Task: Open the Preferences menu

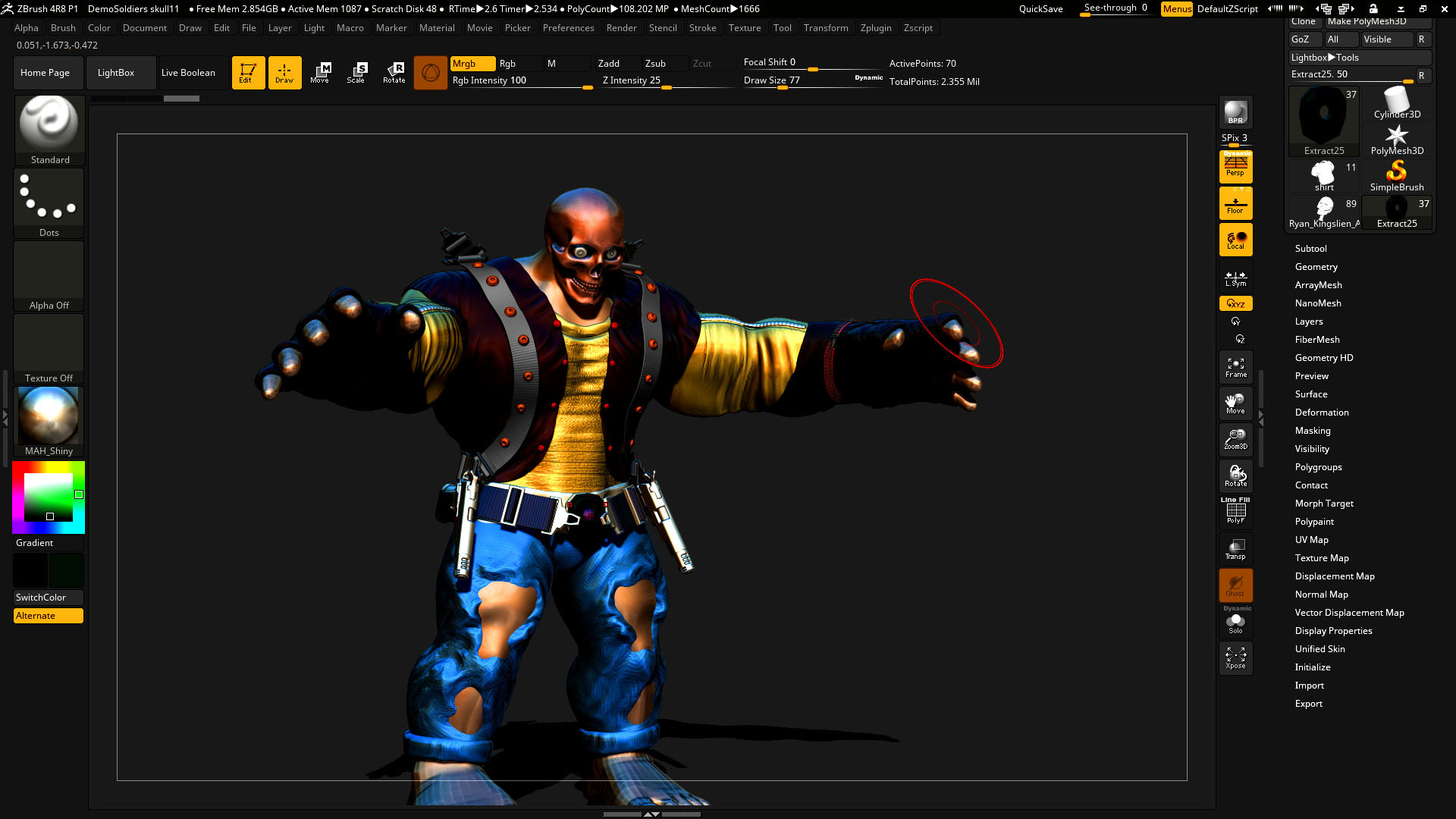Action: [568, 28]
